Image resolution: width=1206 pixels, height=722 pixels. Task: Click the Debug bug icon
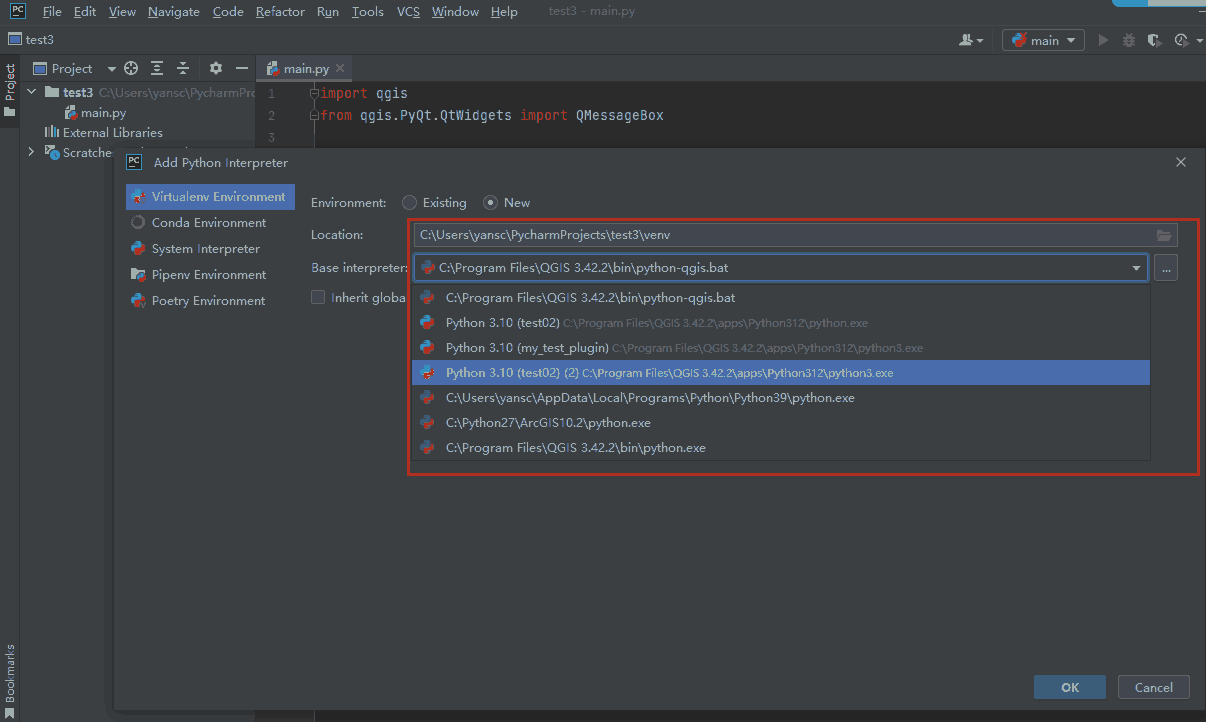[x=1129, y=40]
